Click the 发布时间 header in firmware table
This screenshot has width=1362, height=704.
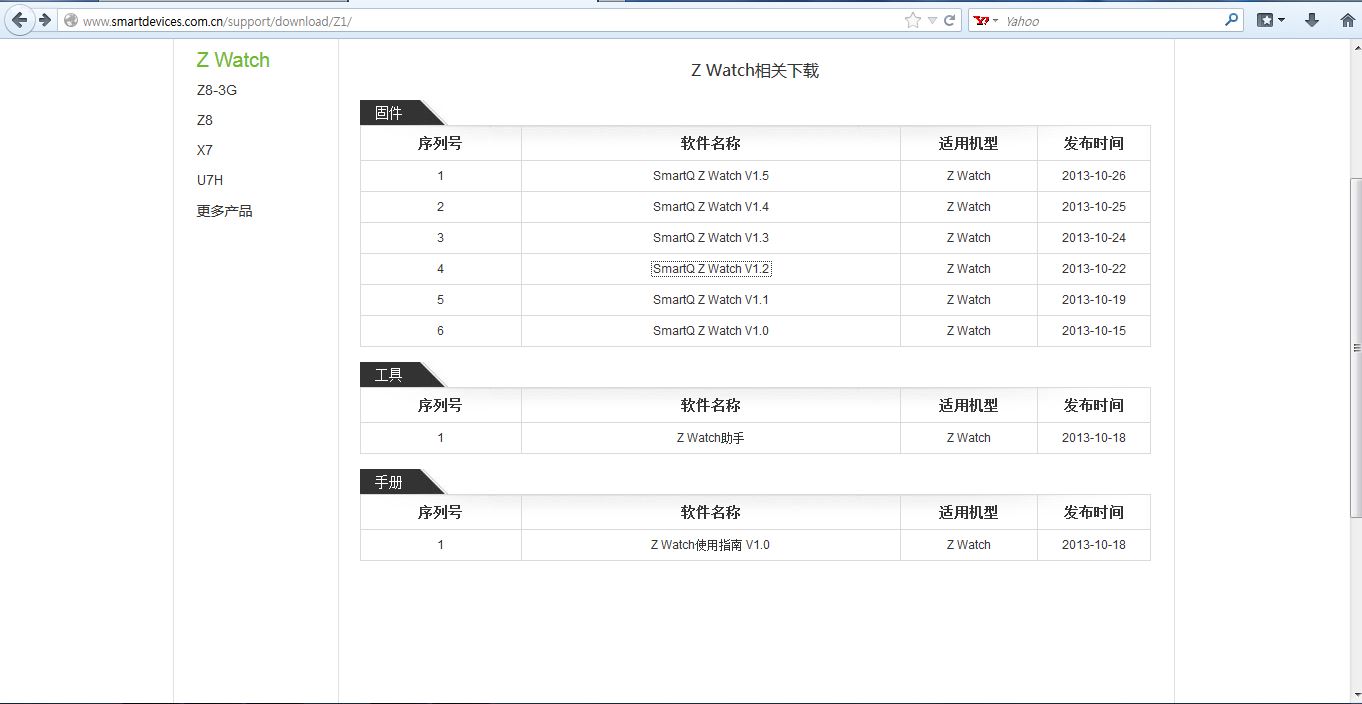pos(1094,143)
